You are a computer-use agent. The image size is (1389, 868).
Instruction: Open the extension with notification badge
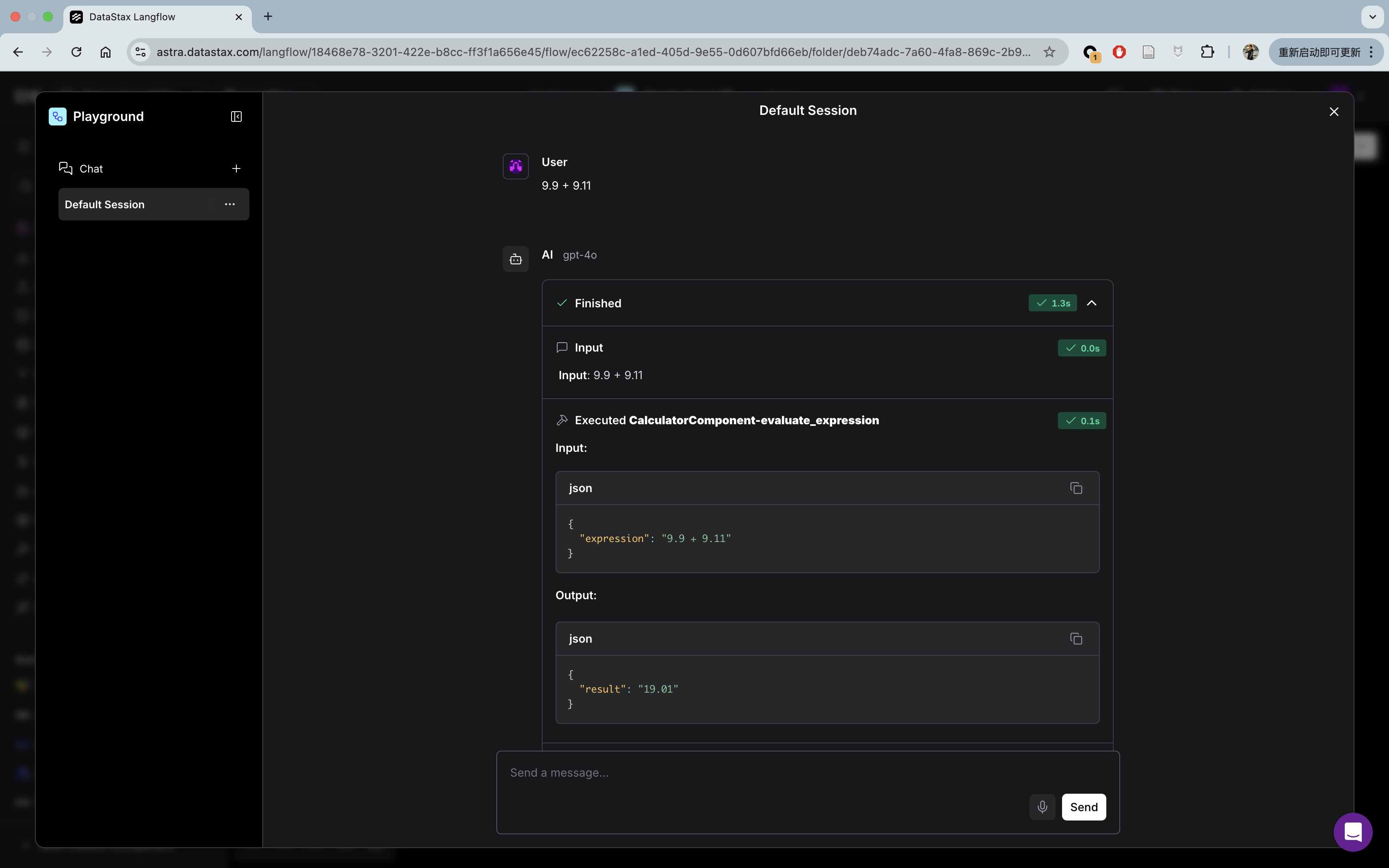[x=1090, y=53]
